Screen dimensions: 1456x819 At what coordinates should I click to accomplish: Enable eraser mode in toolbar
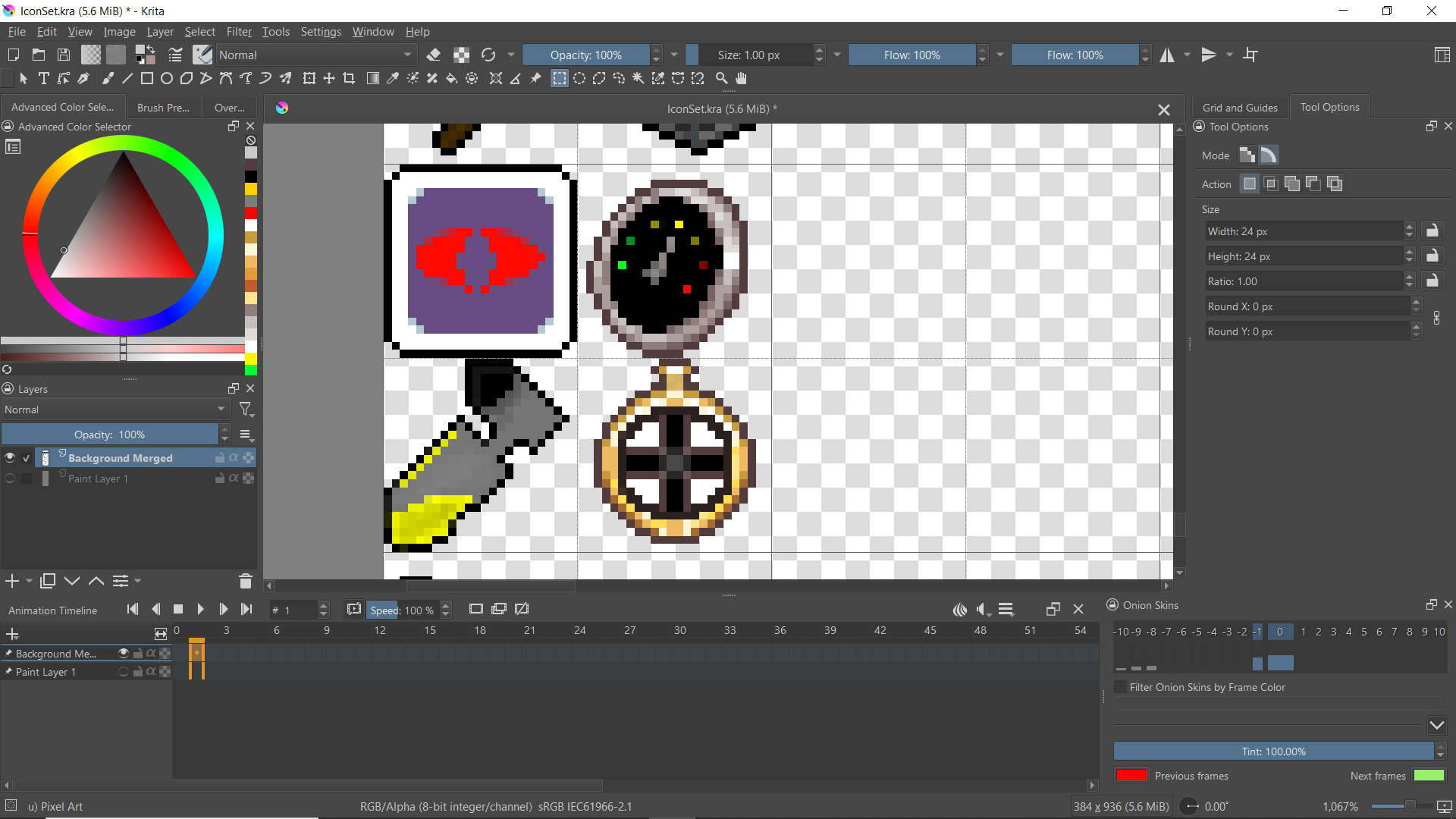coord(434,55)
